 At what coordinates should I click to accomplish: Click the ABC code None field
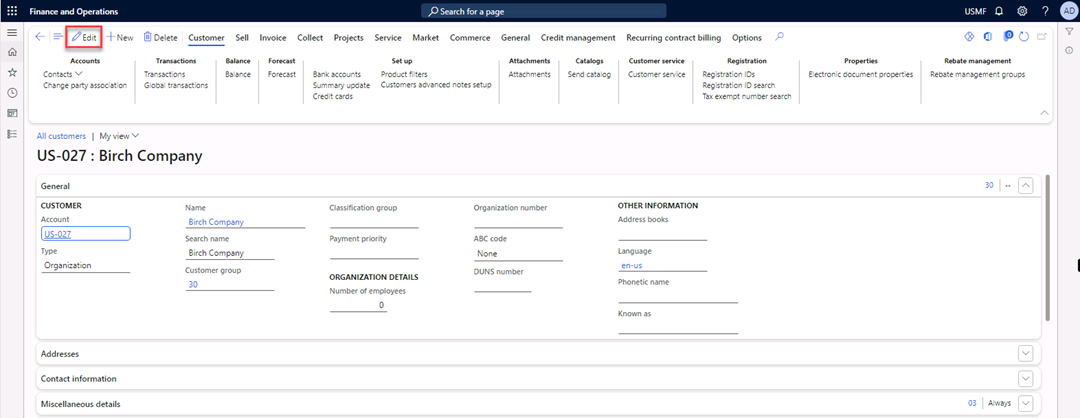(x=518, y=253)
